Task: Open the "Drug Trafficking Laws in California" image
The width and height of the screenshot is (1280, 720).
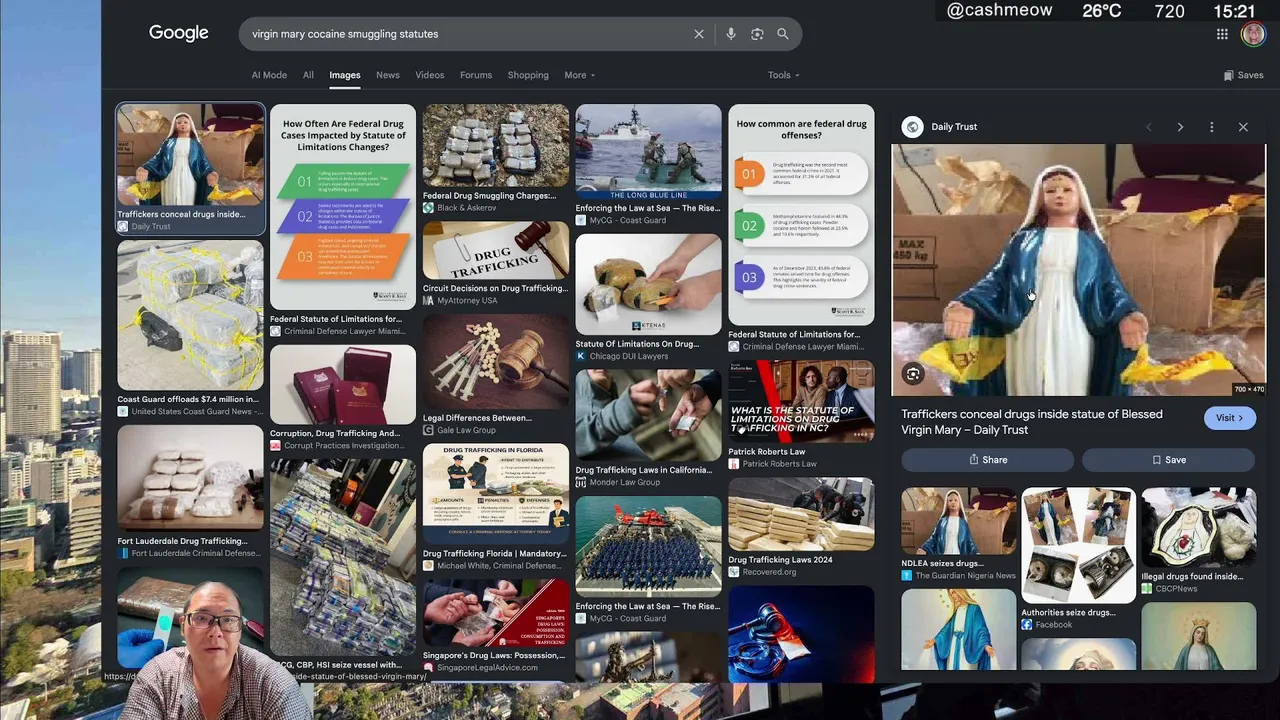Action: coord(648,415)
